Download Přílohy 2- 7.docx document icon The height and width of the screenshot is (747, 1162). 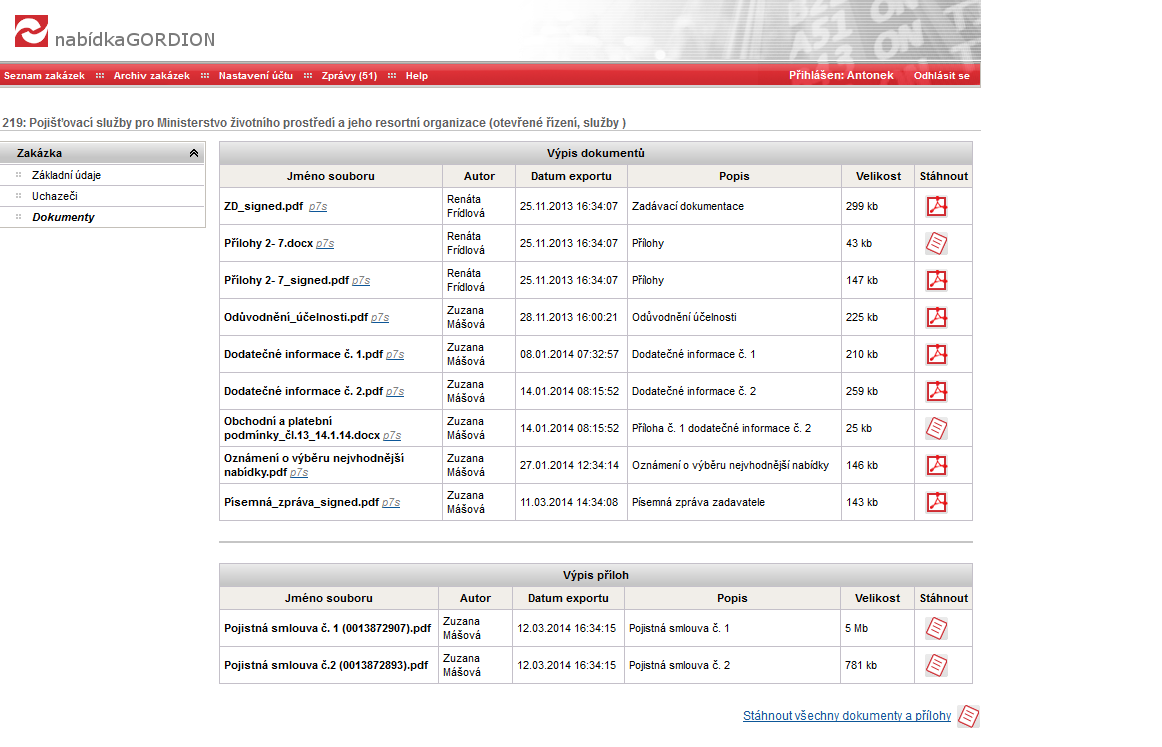tap(936, 243)
